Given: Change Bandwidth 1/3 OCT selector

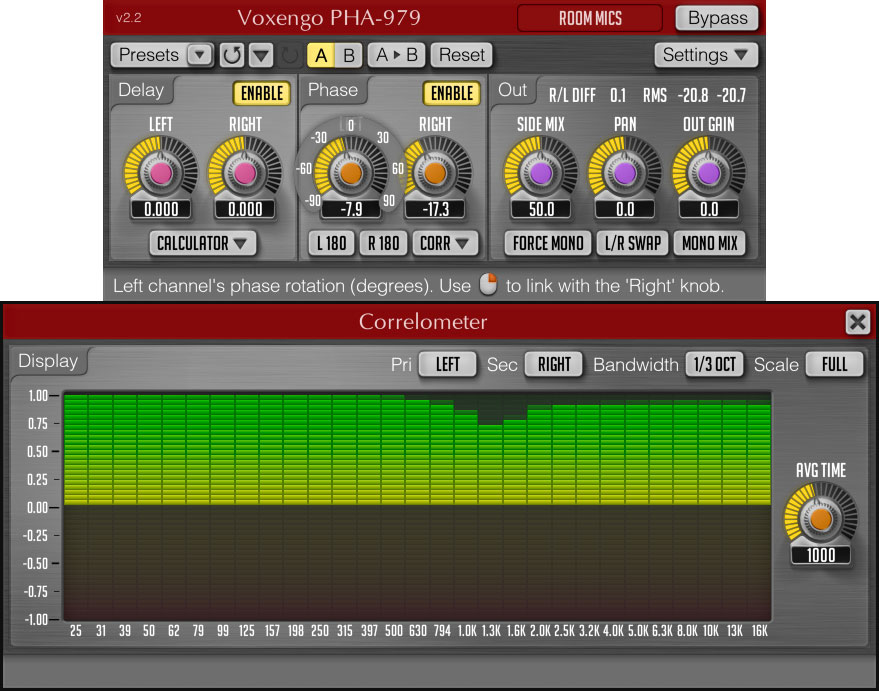Looking at the screenshot, I should (715, 365).
